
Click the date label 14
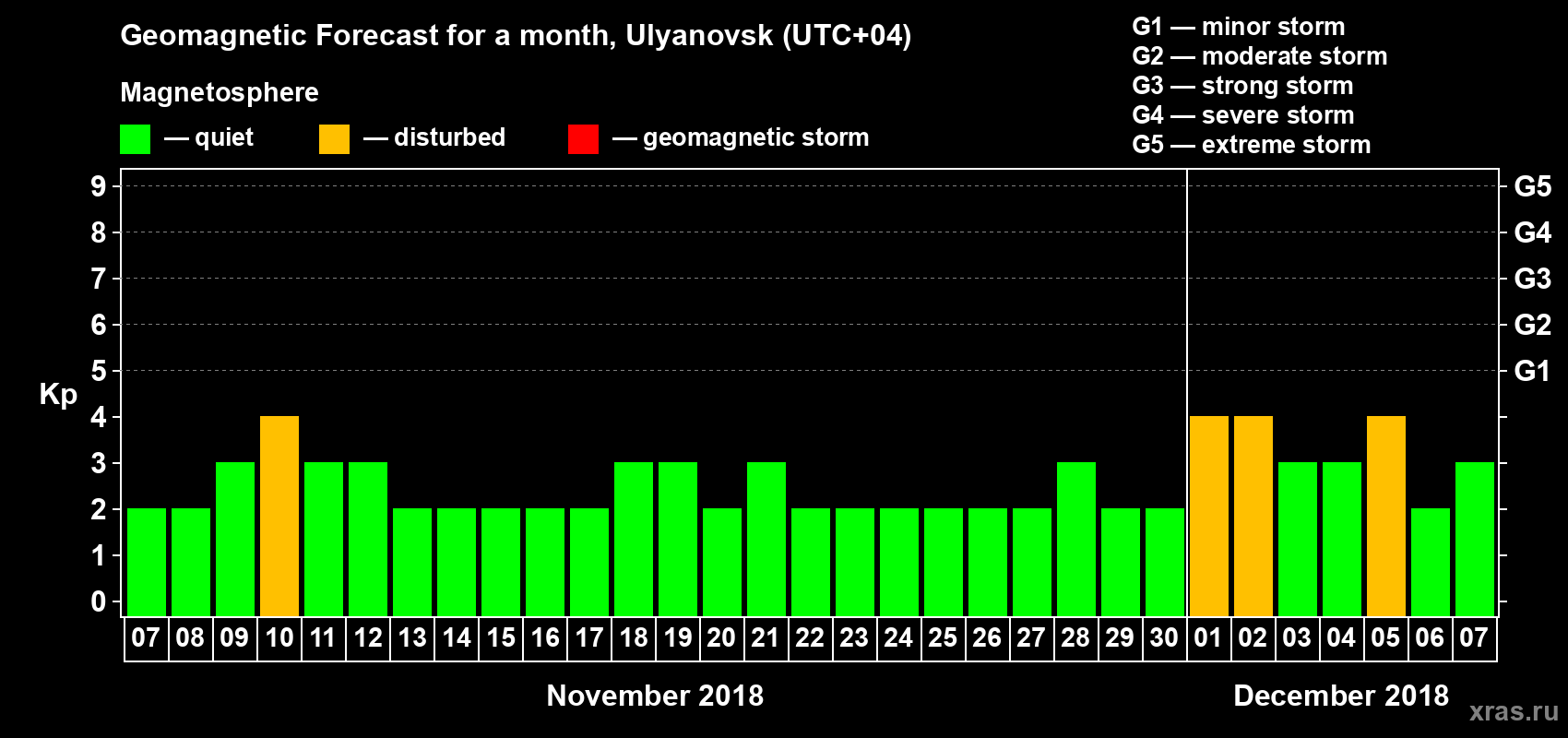coord(456,637)
